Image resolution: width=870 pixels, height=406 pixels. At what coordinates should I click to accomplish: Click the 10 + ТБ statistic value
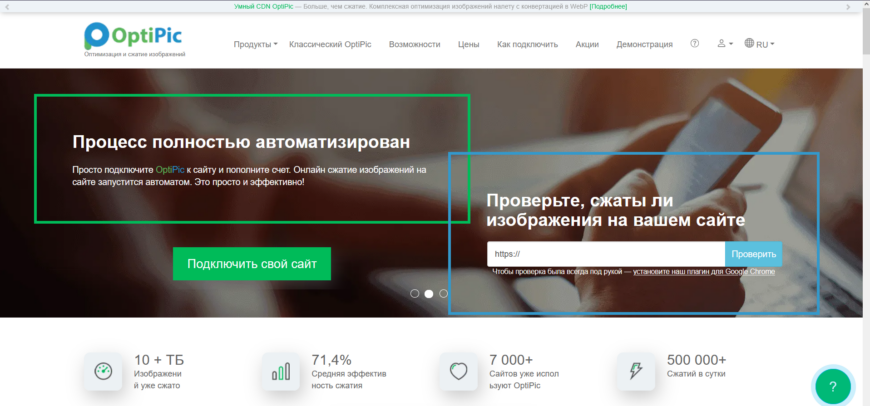(x=159, y=359)
